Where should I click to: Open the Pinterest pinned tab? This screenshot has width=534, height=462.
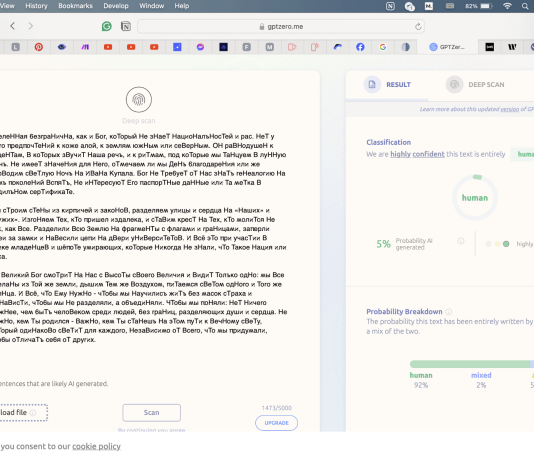tap(39, 47)
